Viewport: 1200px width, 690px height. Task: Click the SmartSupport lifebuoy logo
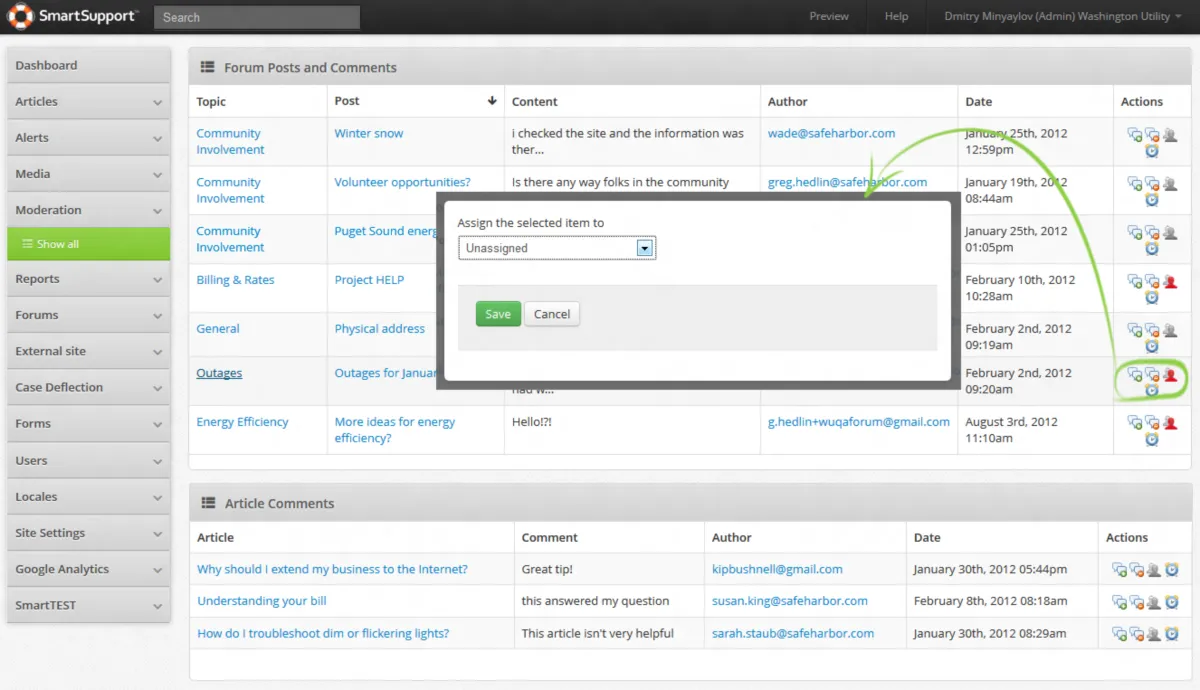pos(20,16)
